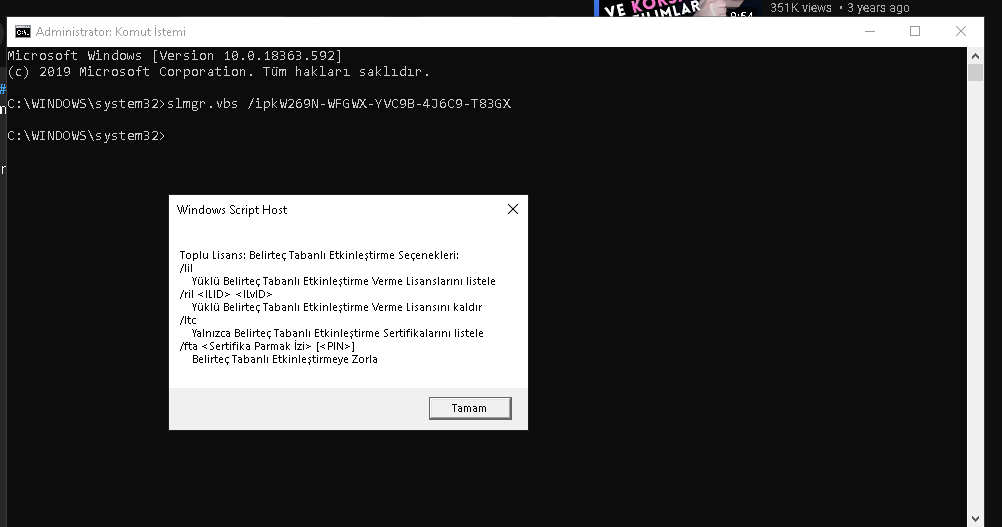Click the 351K views text behind window
This screenshot has height=527, width=1002.
coord(801,8)
